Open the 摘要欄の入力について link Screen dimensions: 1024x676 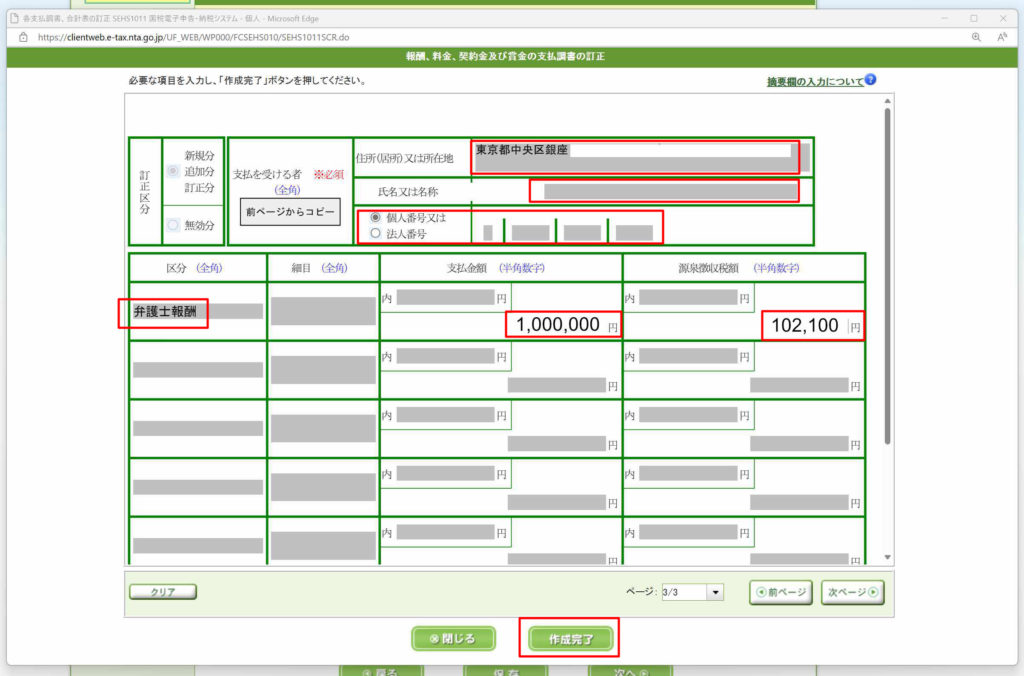pyautogui.click(x=813, y=82)
